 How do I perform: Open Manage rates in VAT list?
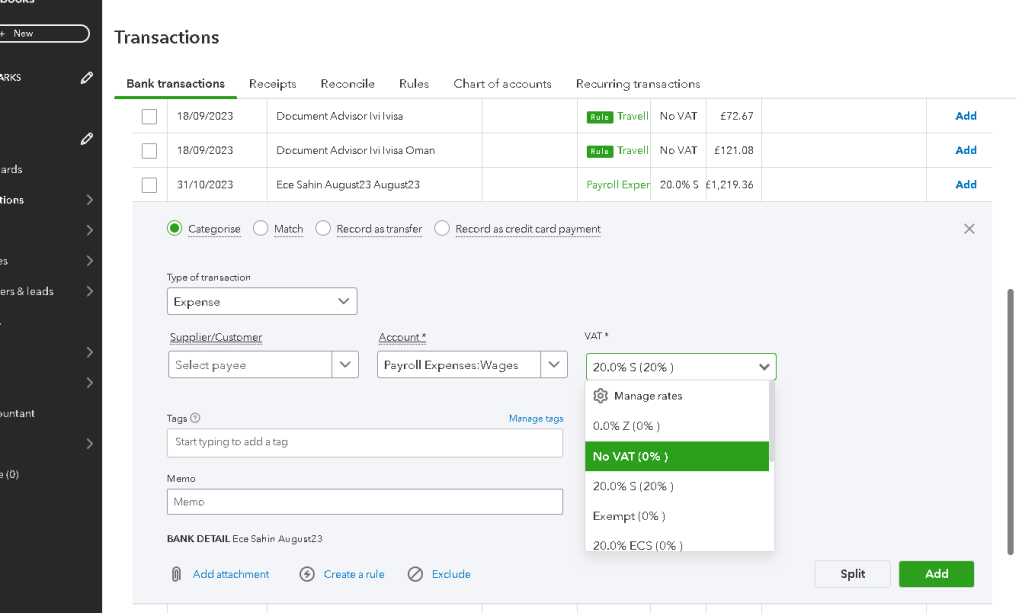coord(677,396)
